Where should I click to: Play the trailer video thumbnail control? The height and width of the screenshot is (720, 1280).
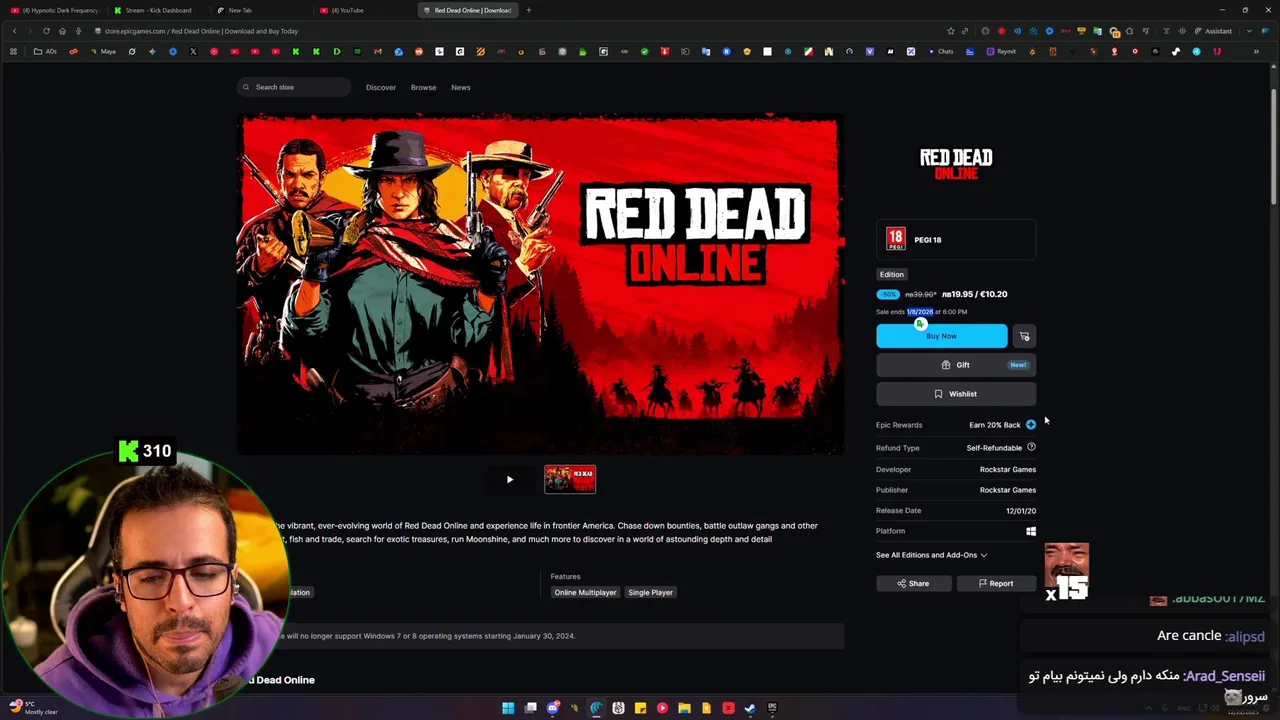510,479
